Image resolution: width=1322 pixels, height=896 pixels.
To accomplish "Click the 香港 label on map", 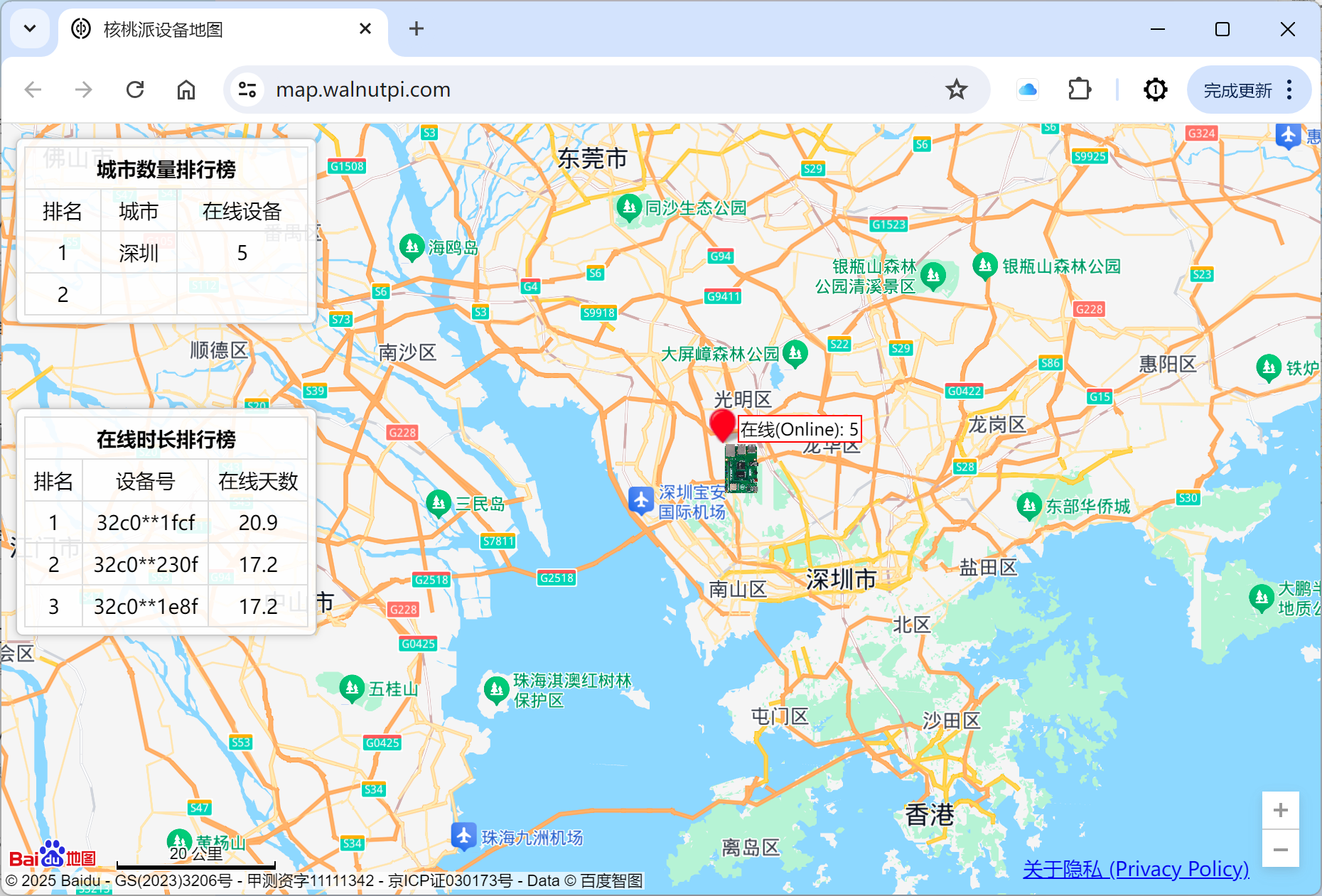I will click(x=929, y=814).
